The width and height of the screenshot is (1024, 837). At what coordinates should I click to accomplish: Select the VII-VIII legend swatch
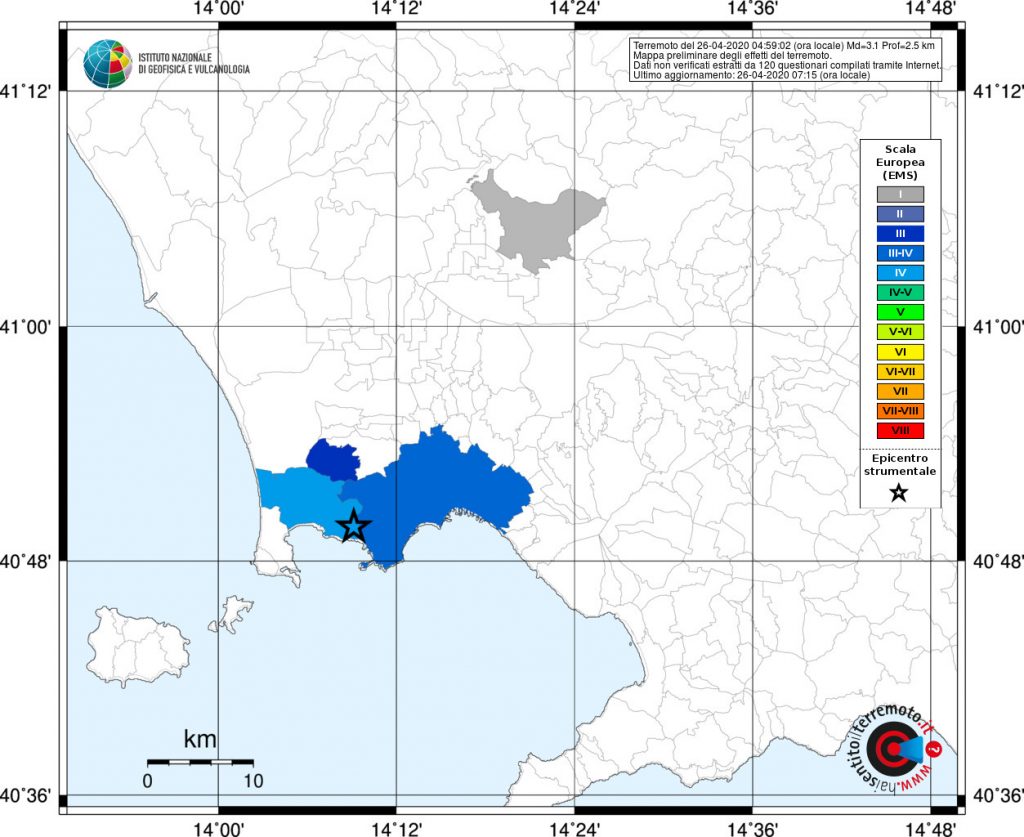(x=901, y=411)
